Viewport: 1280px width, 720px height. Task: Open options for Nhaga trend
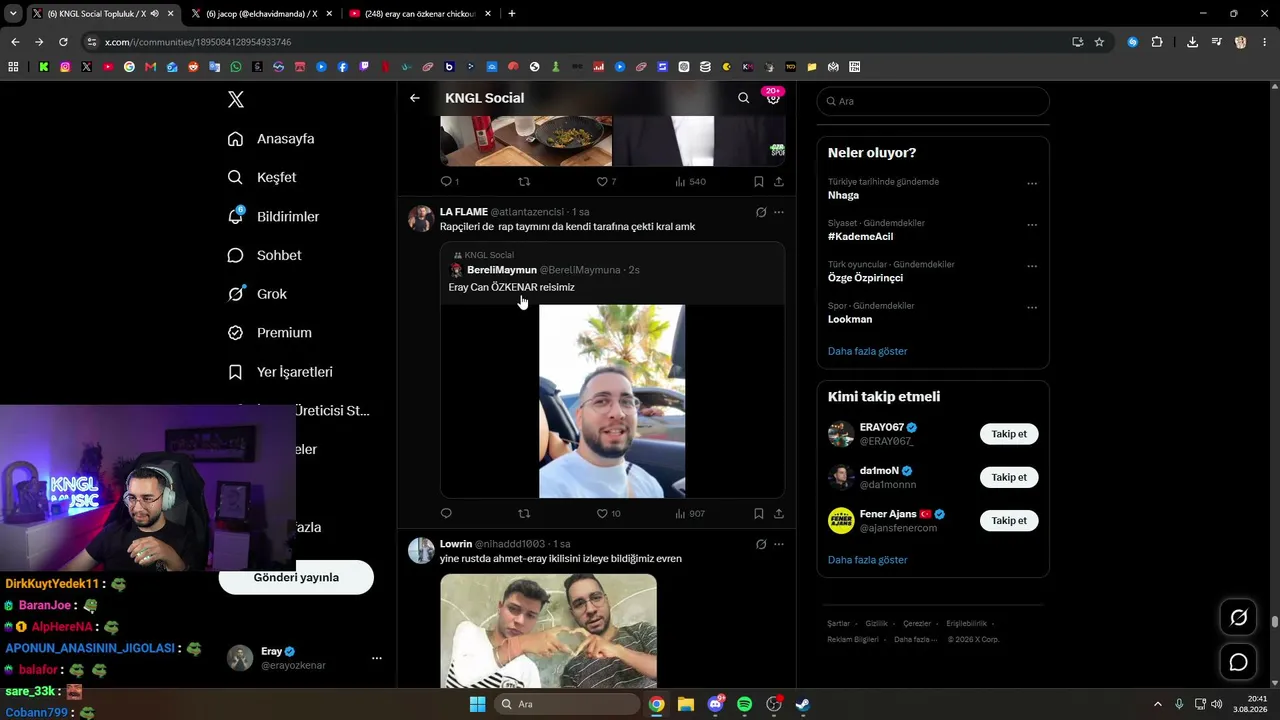(1032, 183)
